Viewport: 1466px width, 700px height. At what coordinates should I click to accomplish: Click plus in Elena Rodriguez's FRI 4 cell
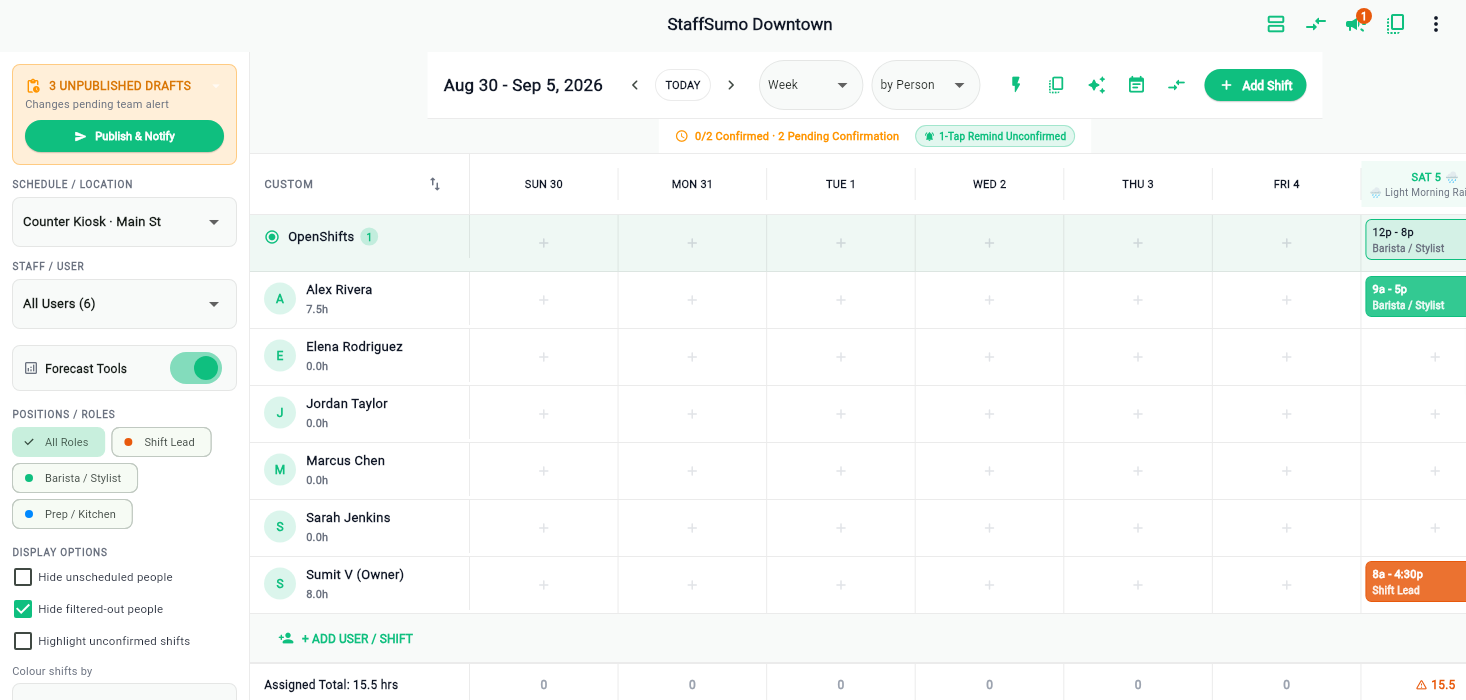(1286, 357)
